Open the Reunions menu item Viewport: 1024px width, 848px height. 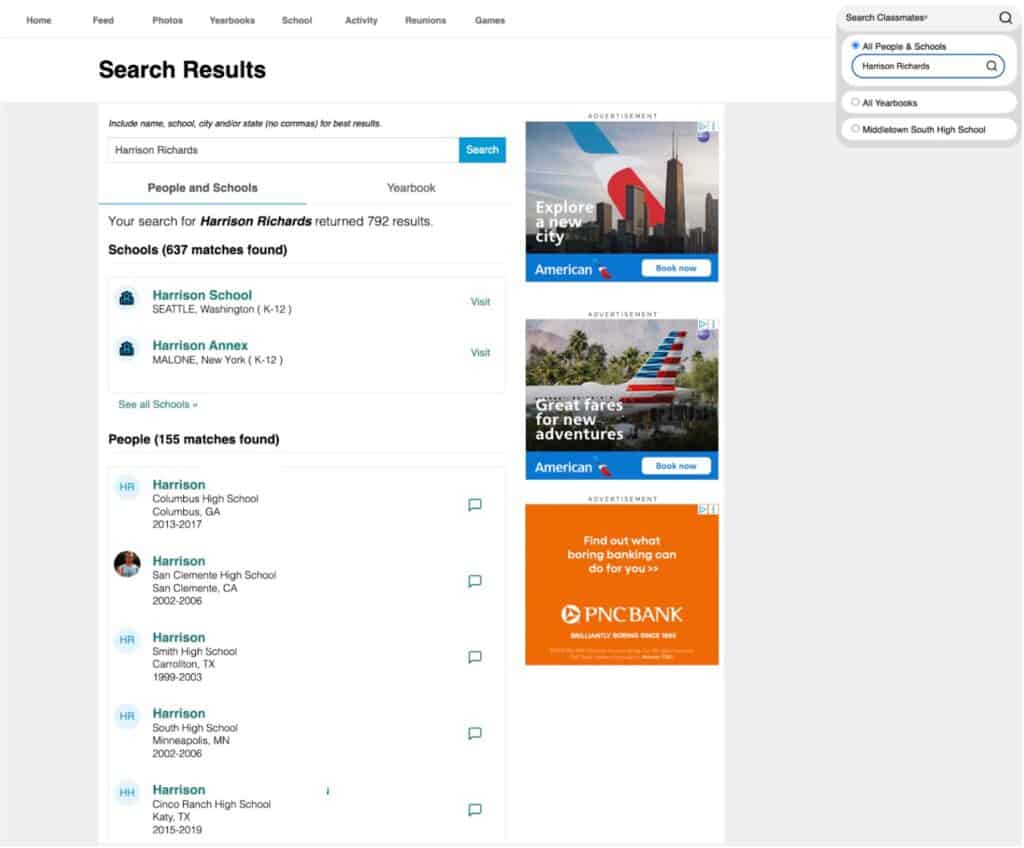pos(425,20)
